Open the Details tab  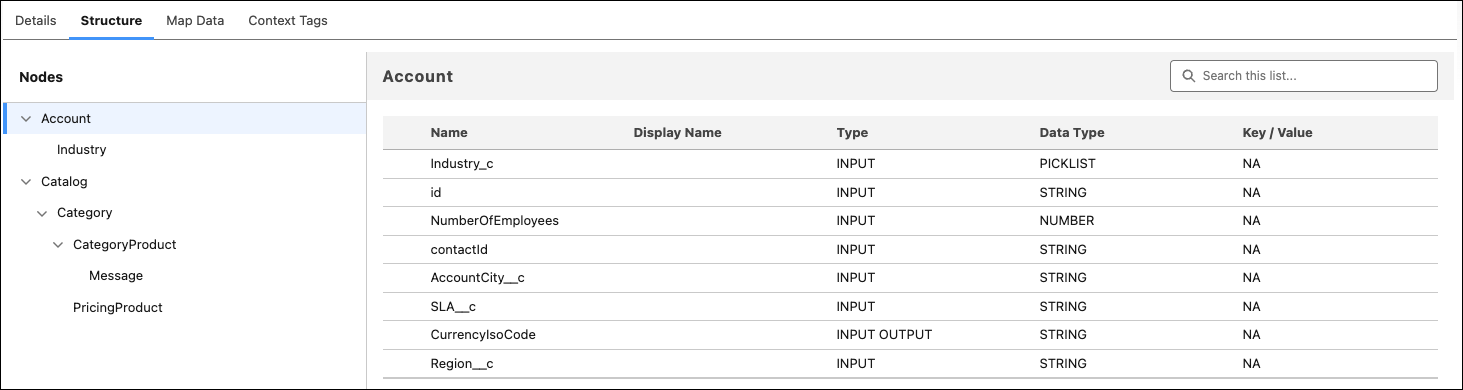click(x=35, y=20)
